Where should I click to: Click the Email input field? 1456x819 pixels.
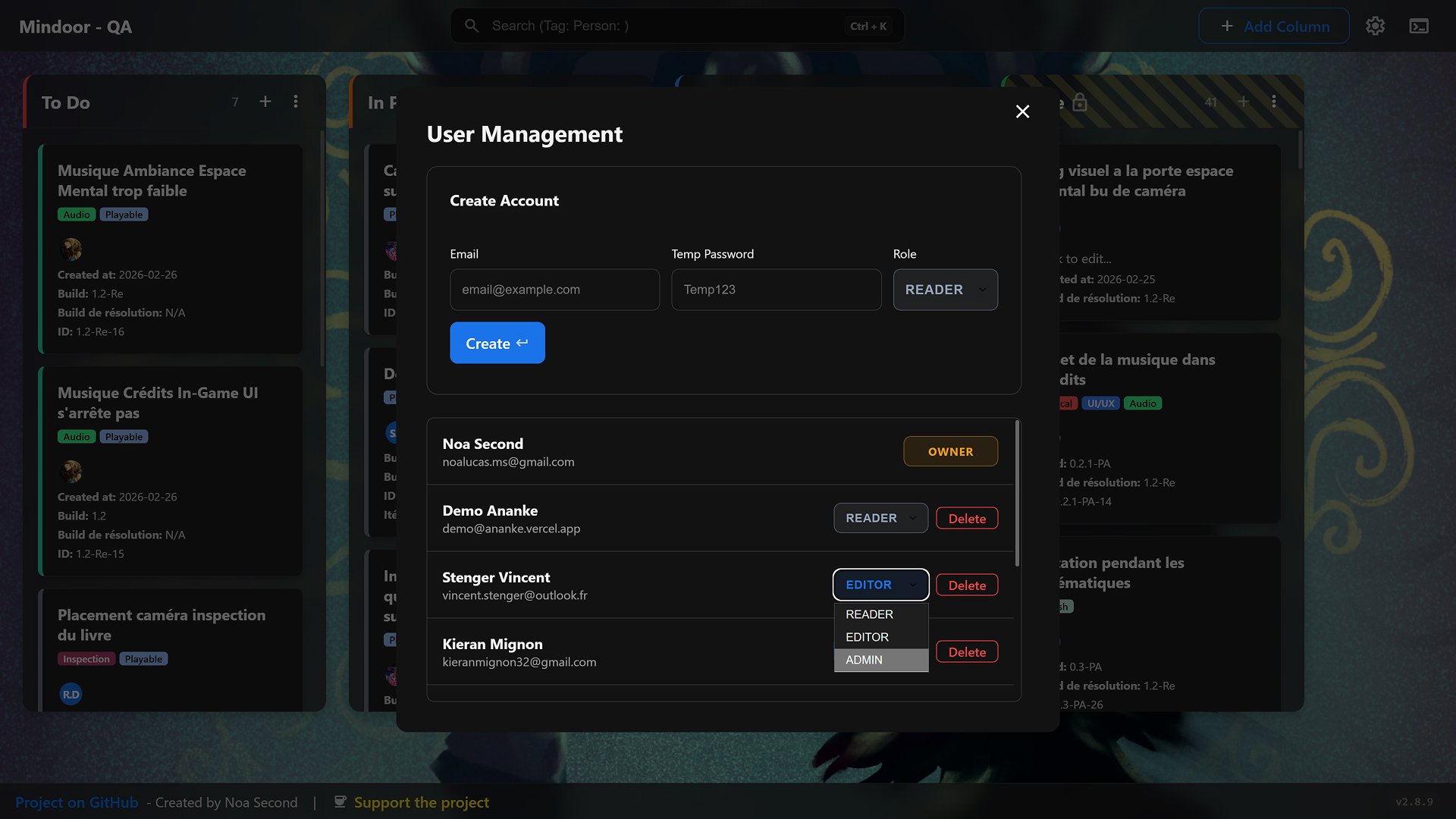tap(554, 290)
